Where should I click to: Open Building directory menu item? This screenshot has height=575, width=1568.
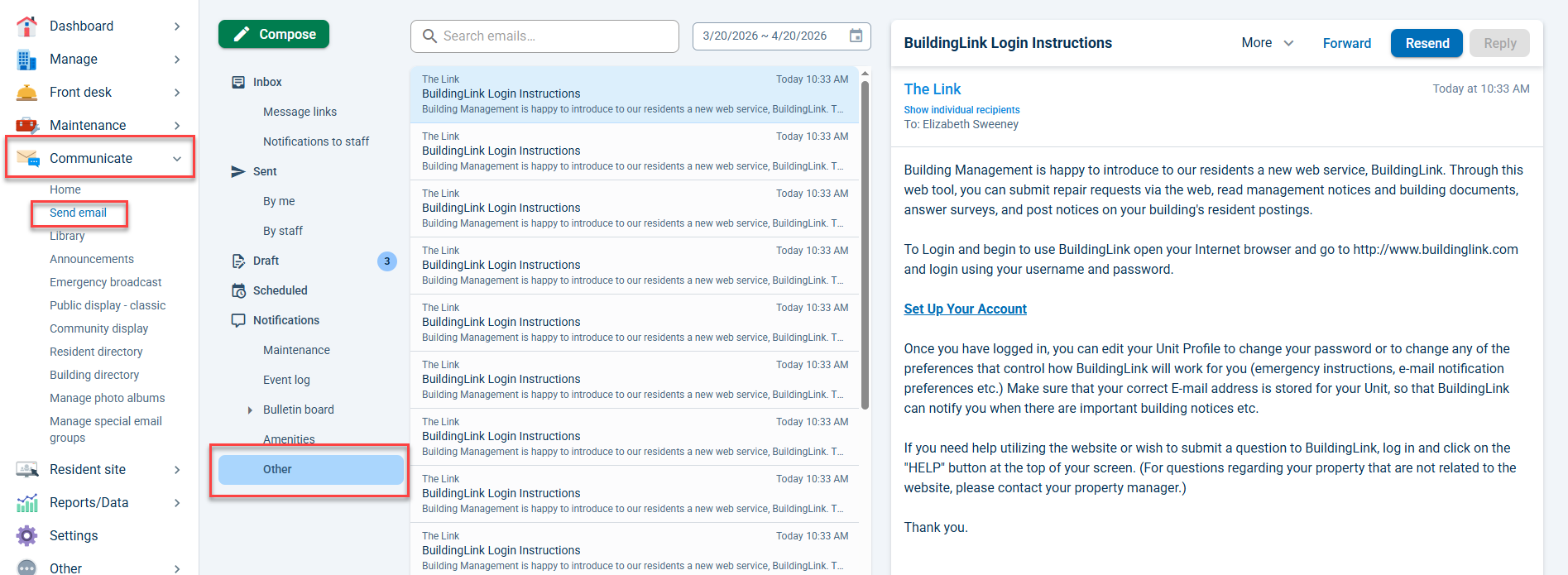(94, 375)
